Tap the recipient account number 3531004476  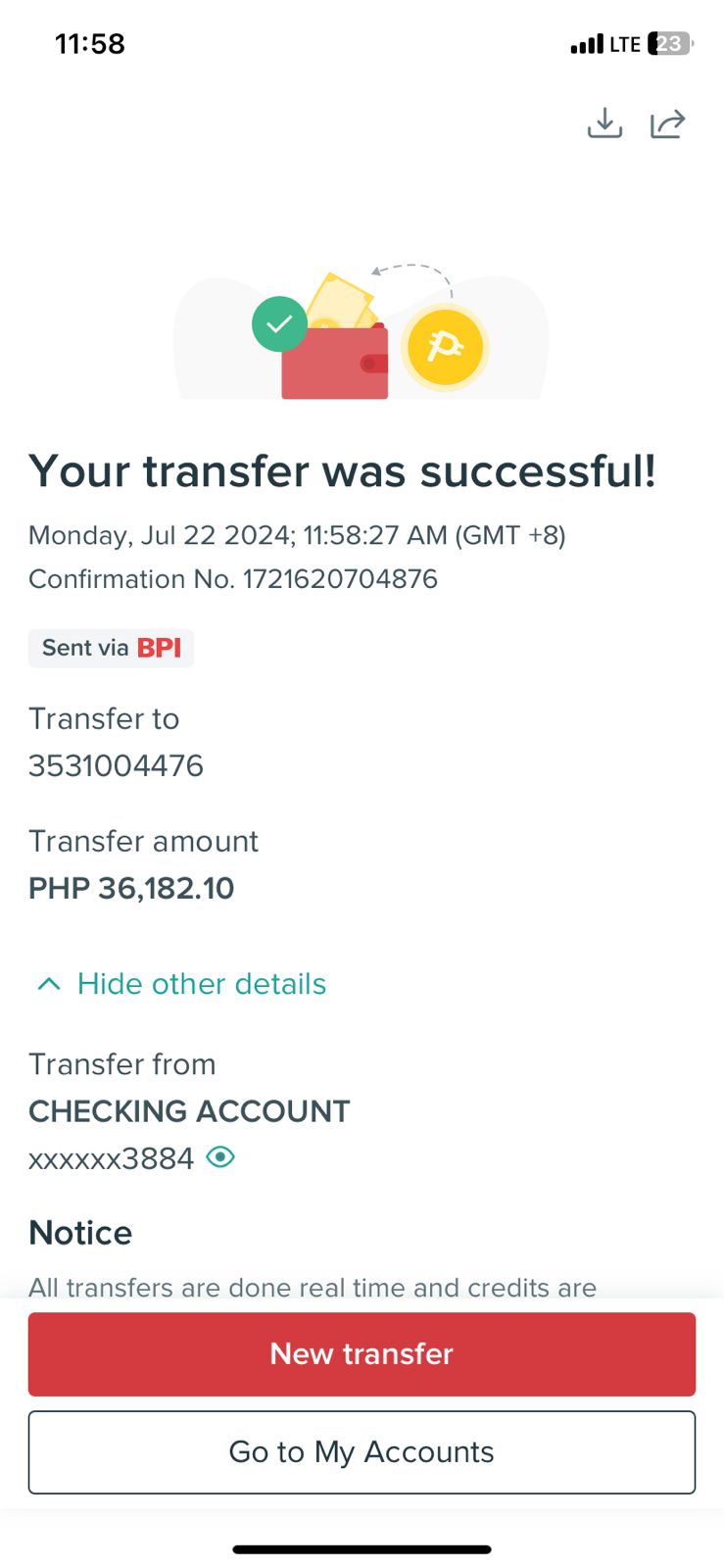[x=116, y=765]
